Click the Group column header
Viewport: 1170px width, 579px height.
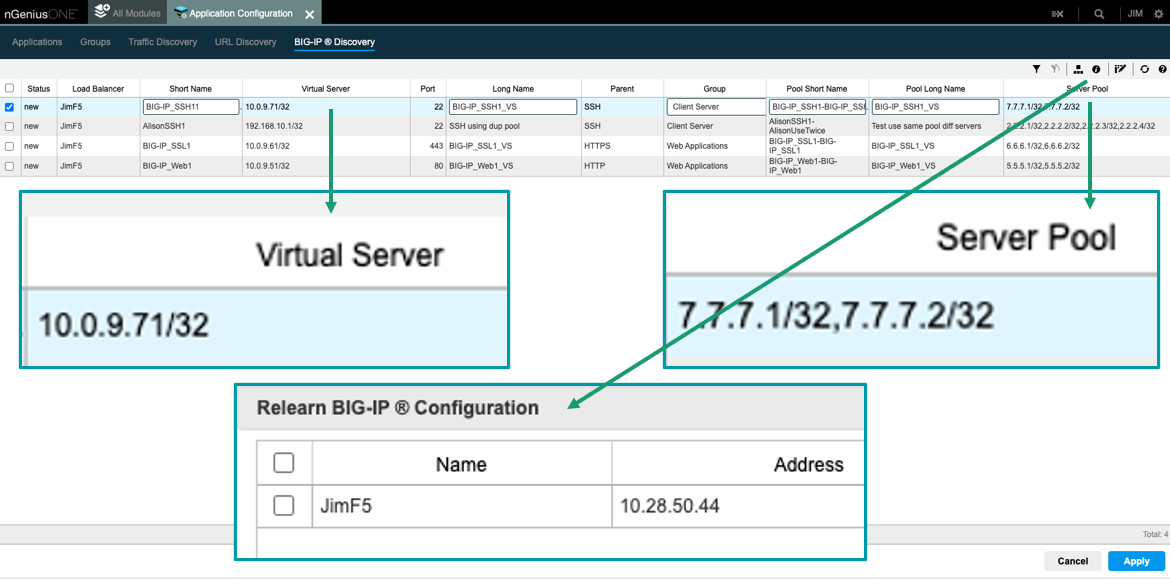714,88
